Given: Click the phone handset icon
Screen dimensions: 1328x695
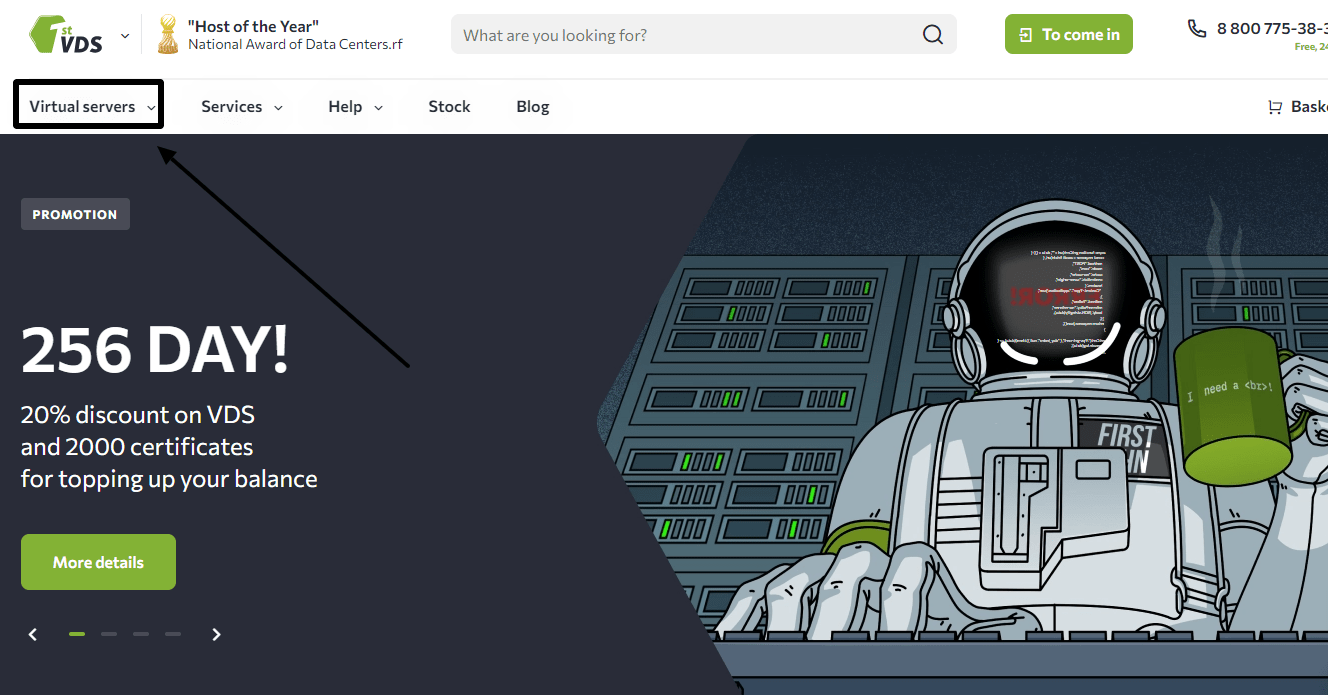Looking at the screenshot, I should pyautogui.click(x=1196, y=28).
